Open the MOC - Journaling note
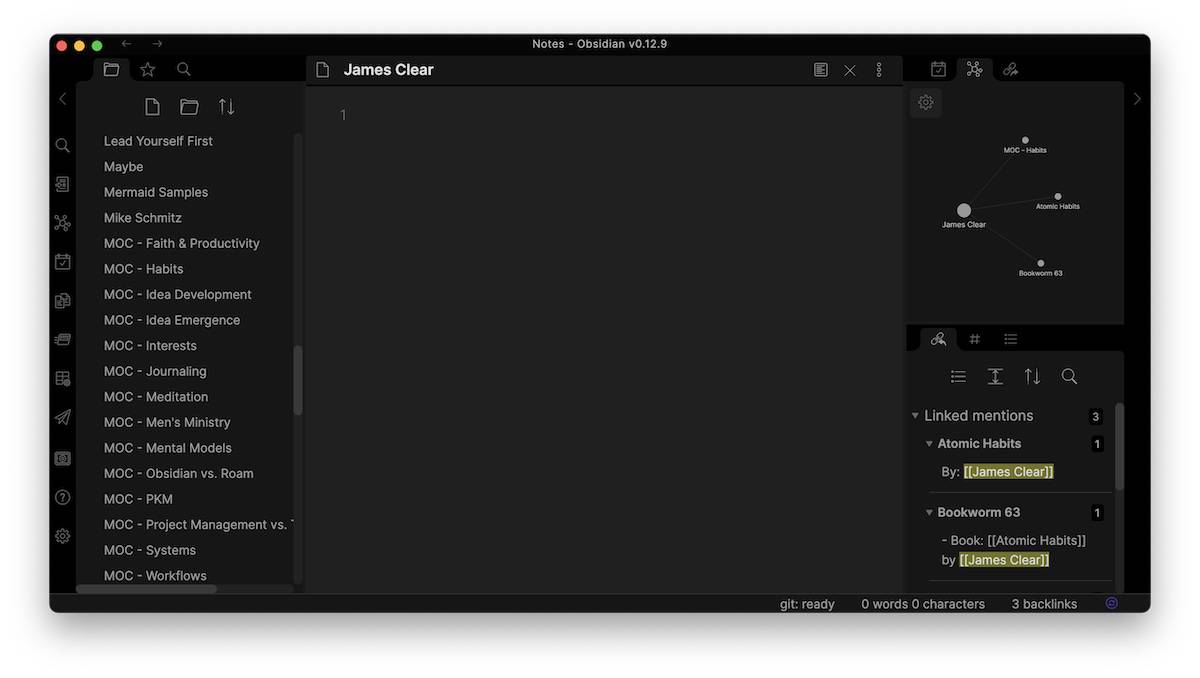 [155, 371]
